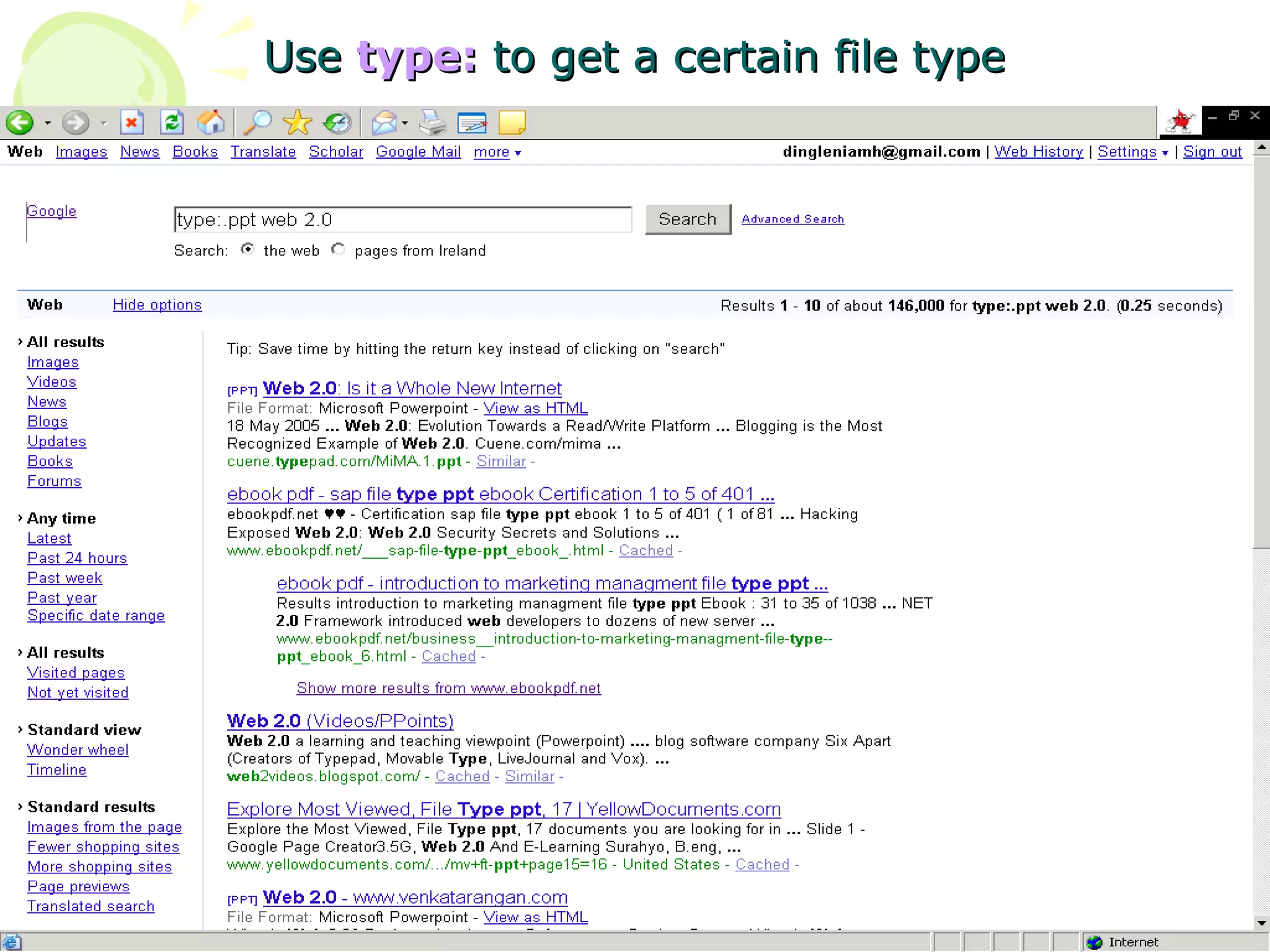Switch to Images in top navigation
This screenshot has width=1270, height=952.
81,152
